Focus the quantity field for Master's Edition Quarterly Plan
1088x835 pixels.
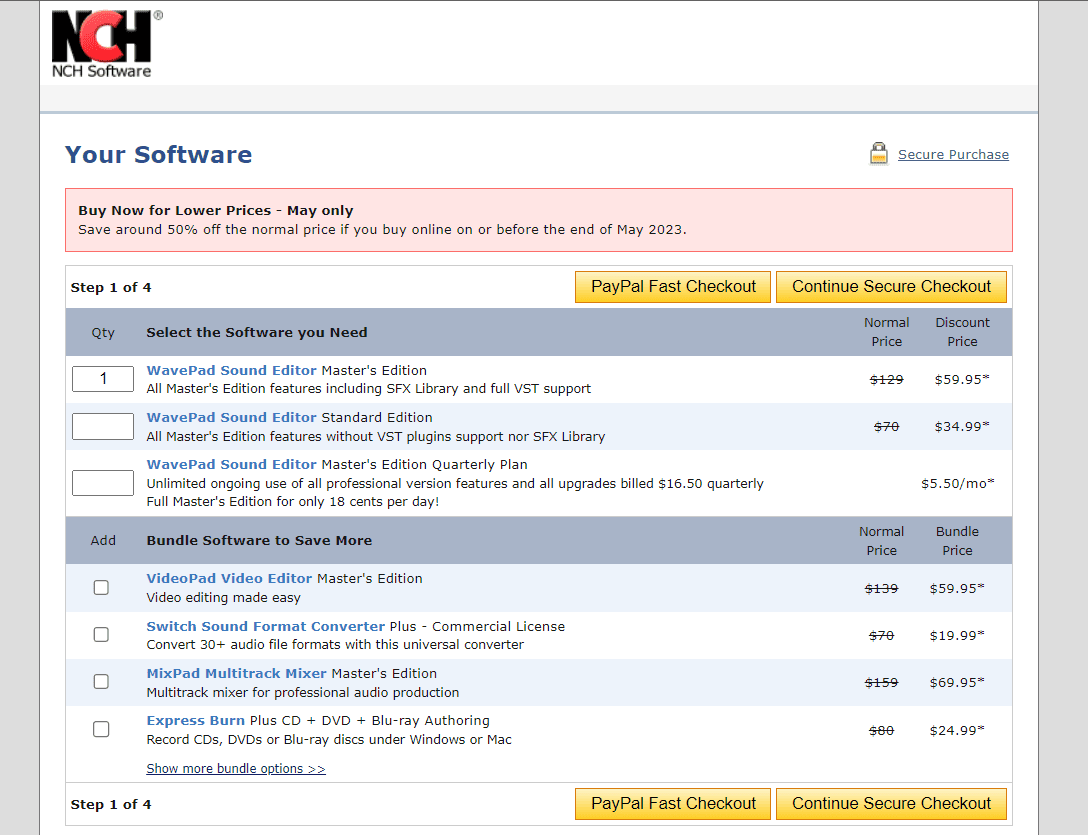click(103, 483)
